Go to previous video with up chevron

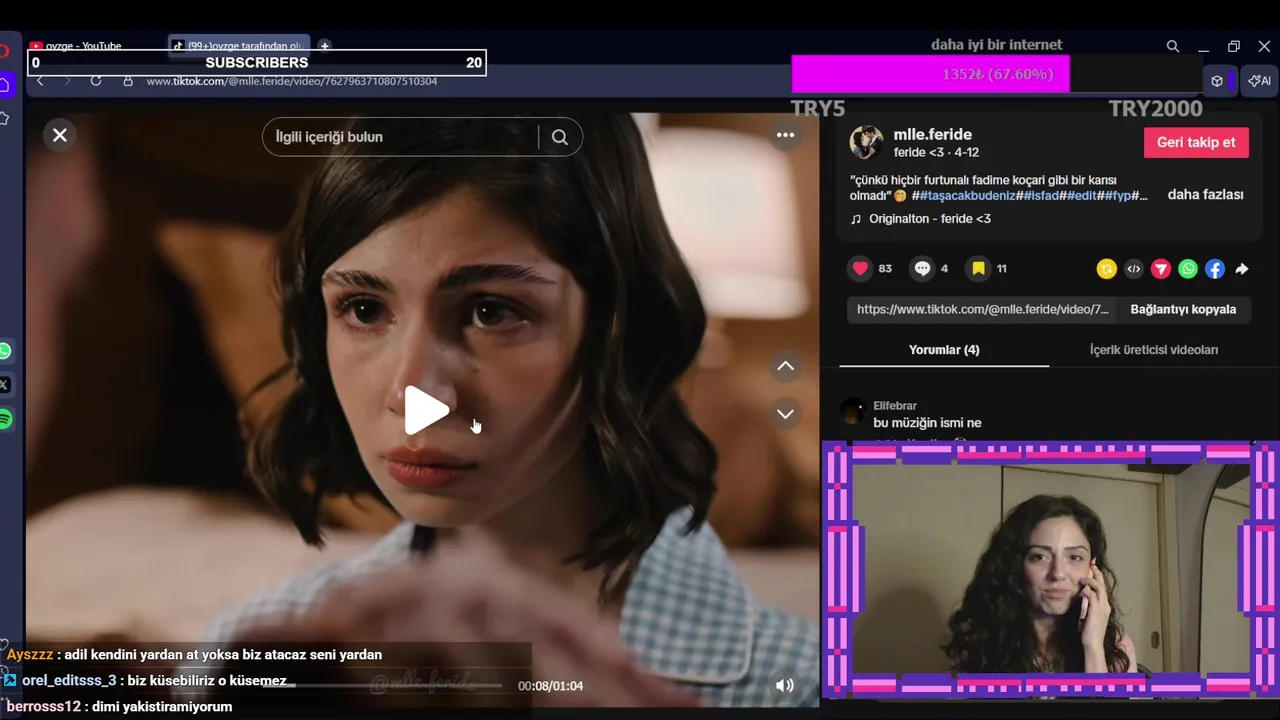[785, 367]
